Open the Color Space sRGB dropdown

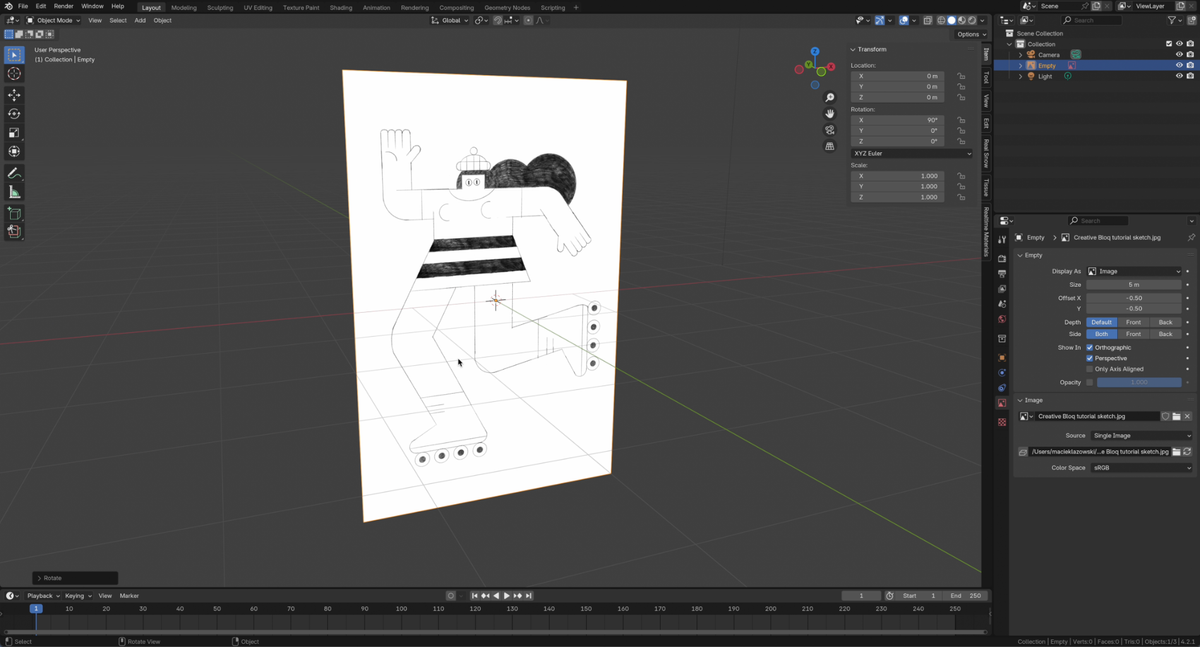click(x=1140, y=467)
